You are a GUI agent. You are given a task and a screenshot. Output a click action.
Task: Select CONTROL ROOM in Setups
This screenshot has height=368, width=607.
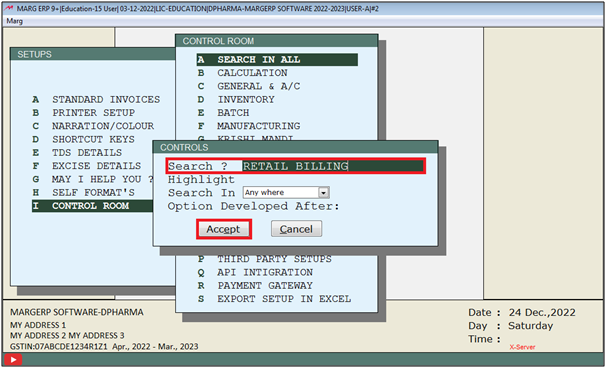pyautogui.click(x=92, y=206)
